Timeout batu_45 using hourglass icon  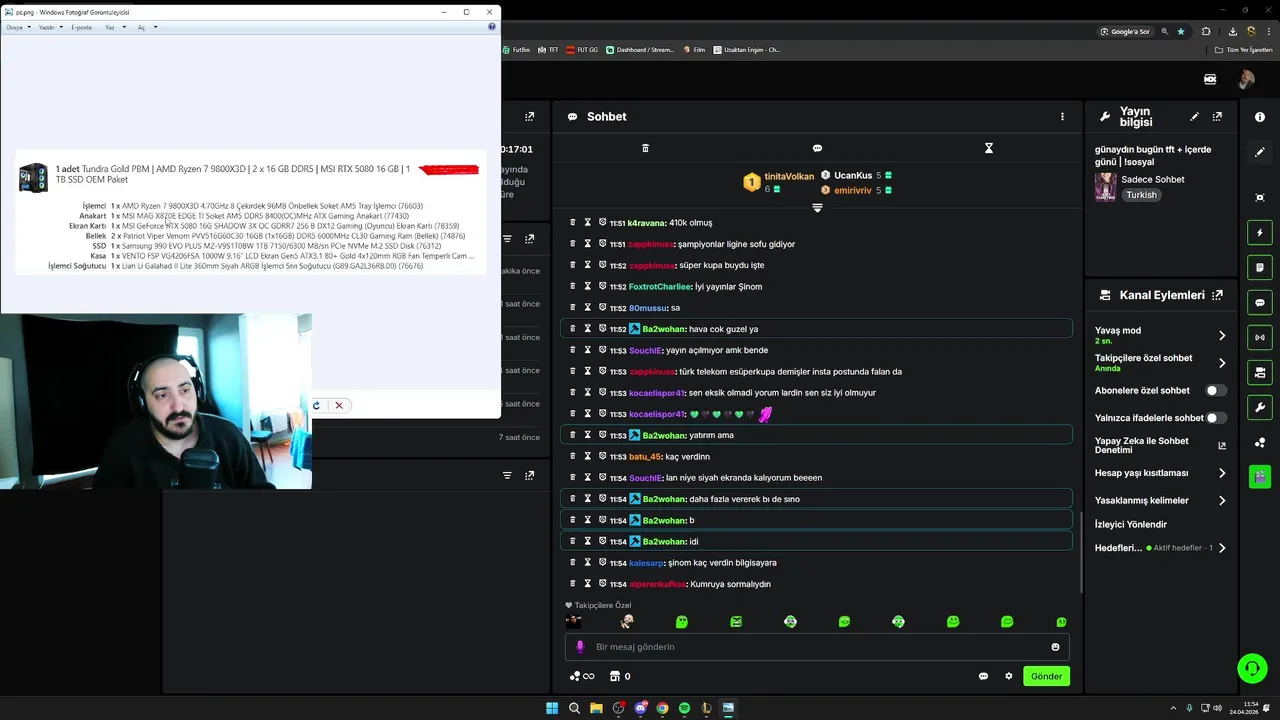(588, 456)
